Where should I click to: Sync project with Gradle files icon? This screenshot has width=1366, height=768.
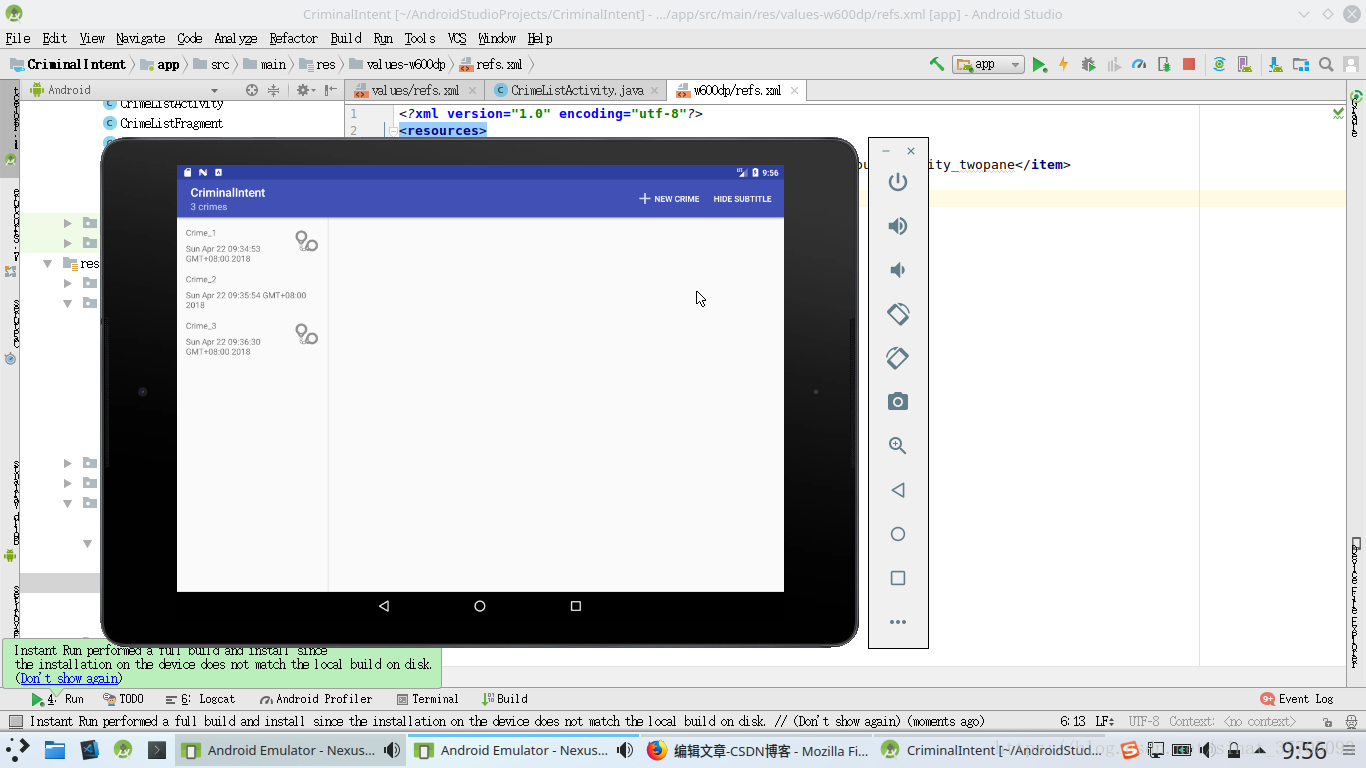click(x=1219, y=64)
